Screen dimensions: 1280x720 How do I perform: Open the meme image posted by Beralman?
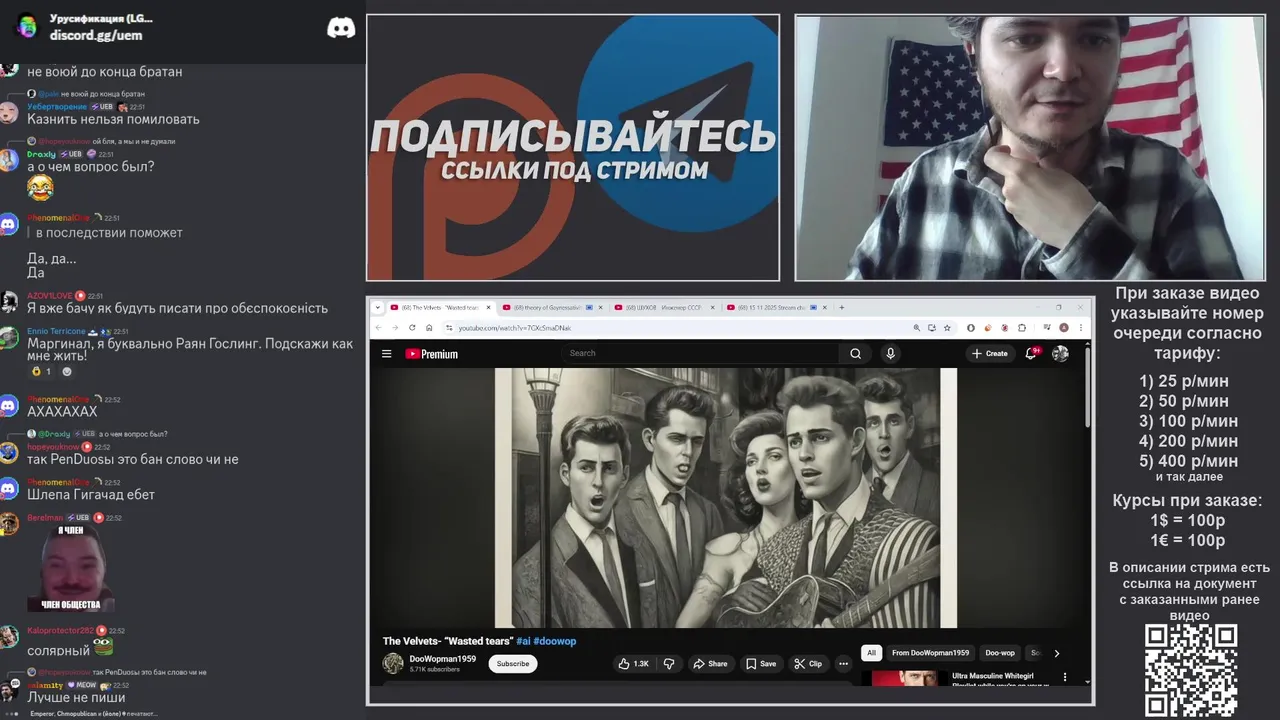[71, 568]
